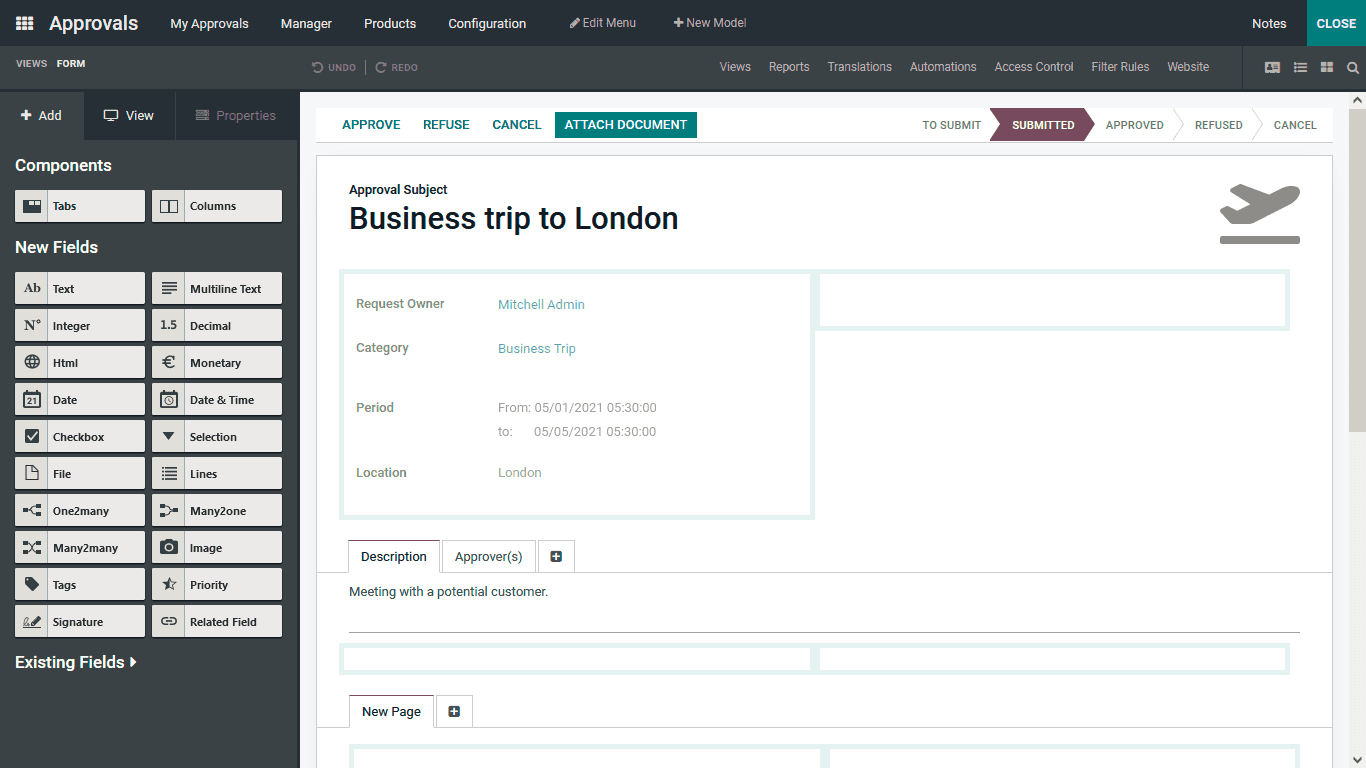Click the apps grid icon beside Approvals
The width and height of the screenshot is (1366, 768).
22,22
